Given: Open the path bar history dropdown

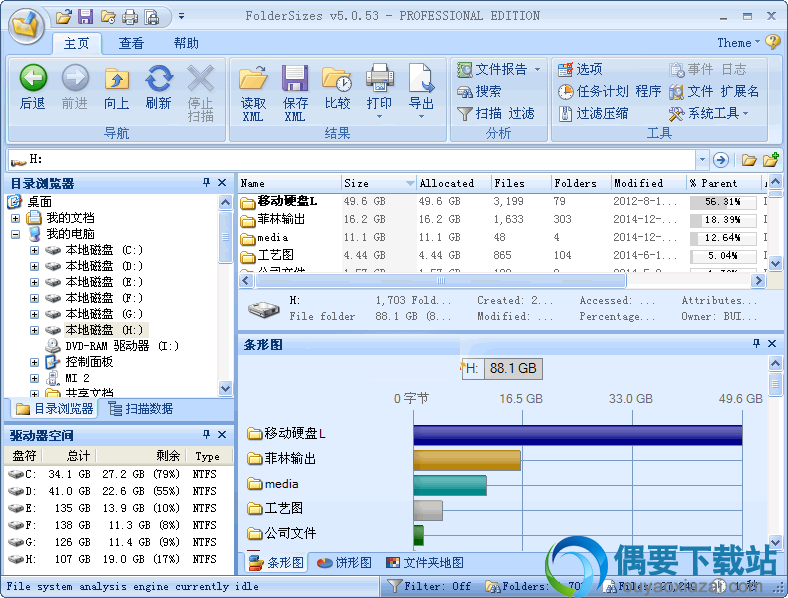Looking at the screenshot, I should coord(702,160).
